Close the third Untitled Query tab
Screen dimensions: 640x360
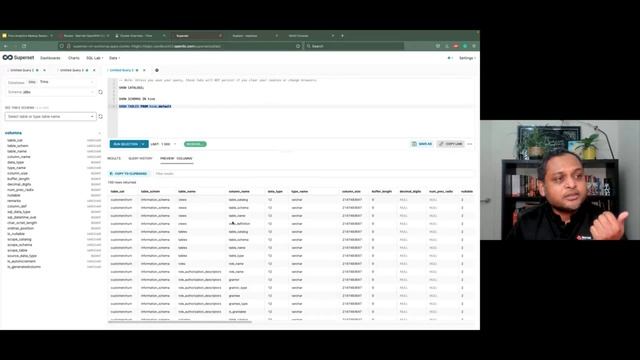[x=144, y=70]
